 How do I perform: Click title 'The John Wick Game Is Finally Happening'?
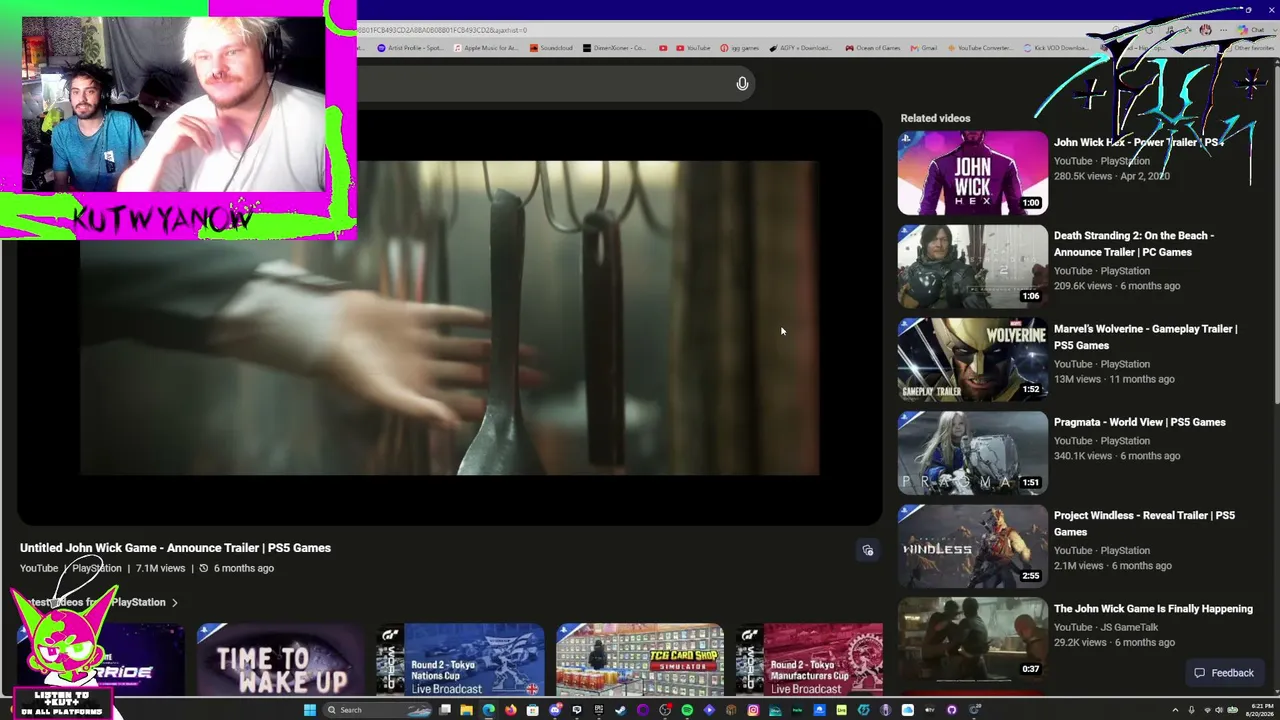[1153, 608]
